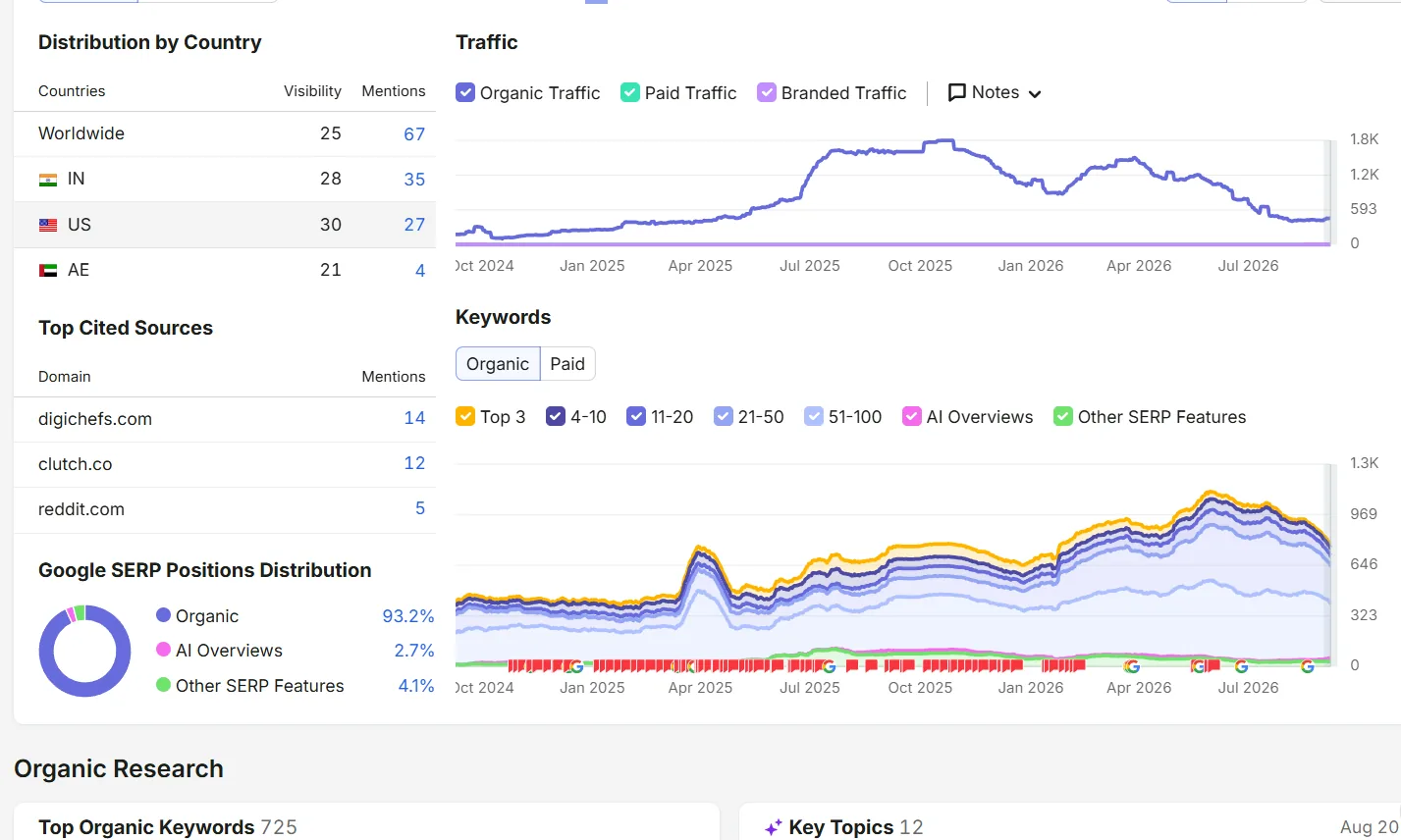Click Worldwide visibility value 25
Image resolution: width=1401 pixels, height=840 pixels.
click(331, 133)
